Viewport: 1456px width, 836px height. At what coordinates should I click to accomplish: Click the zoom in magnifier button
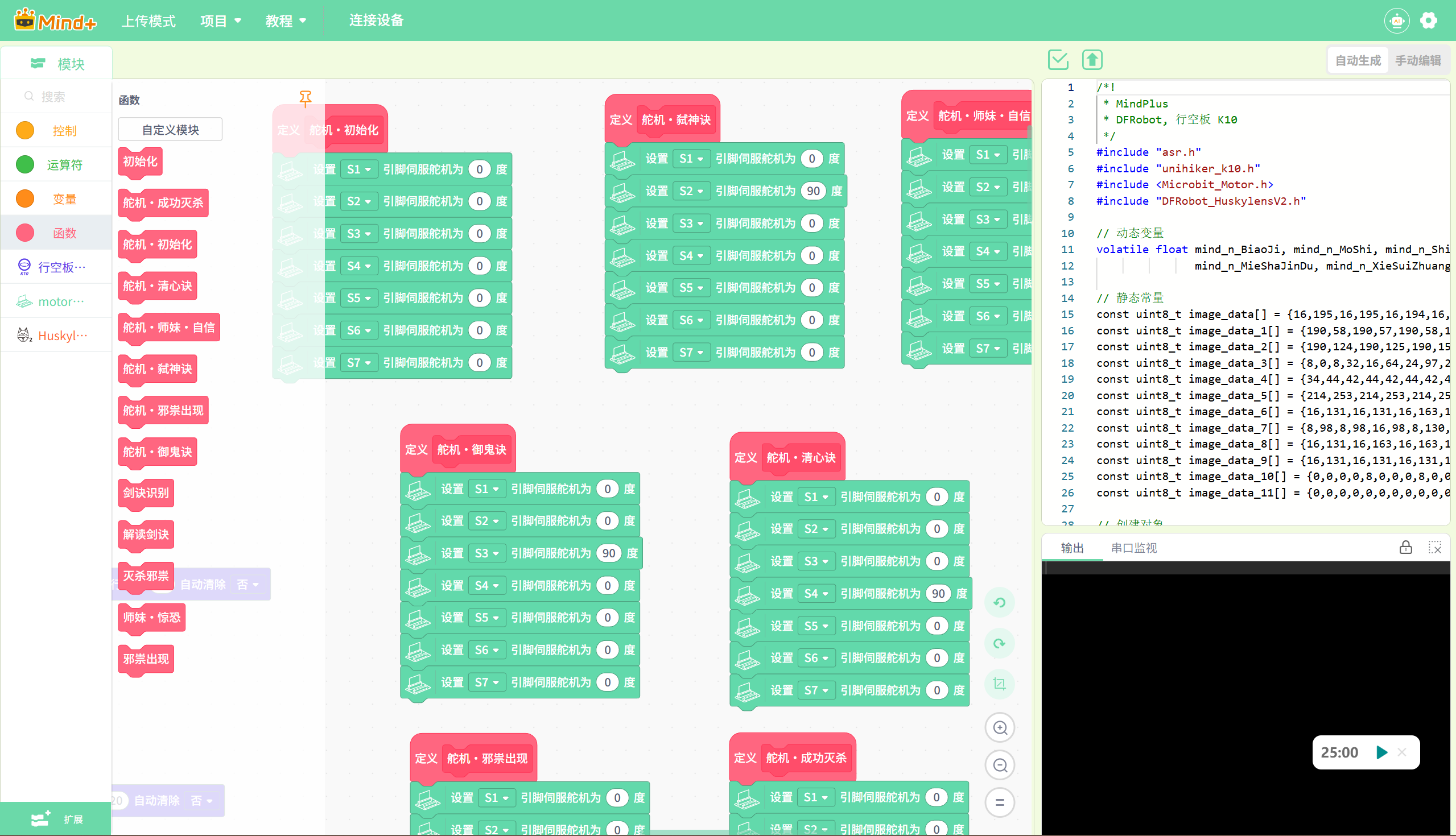(999, 728)
